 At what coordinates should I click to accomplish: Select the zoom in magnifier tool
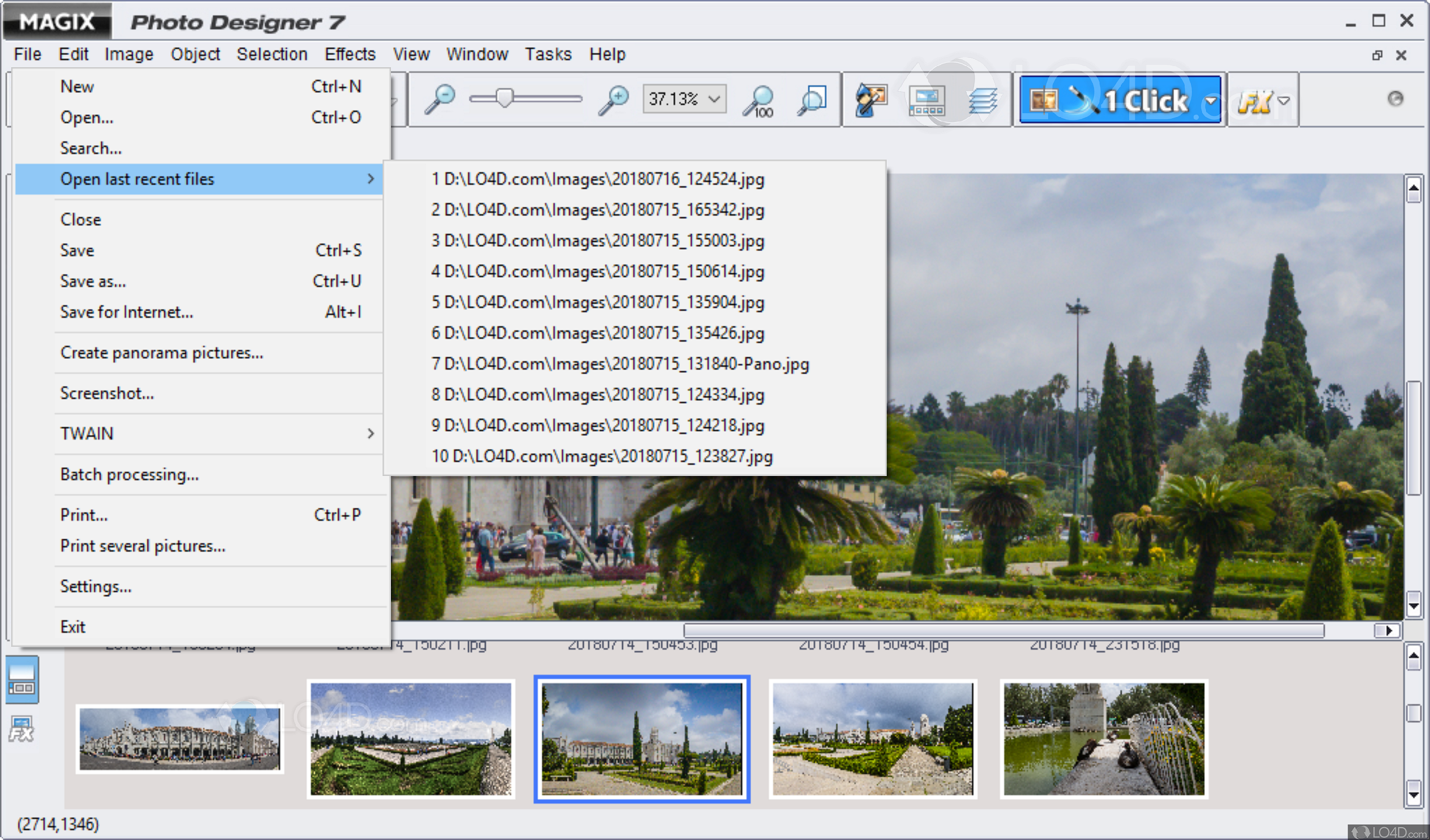(614, 99)
